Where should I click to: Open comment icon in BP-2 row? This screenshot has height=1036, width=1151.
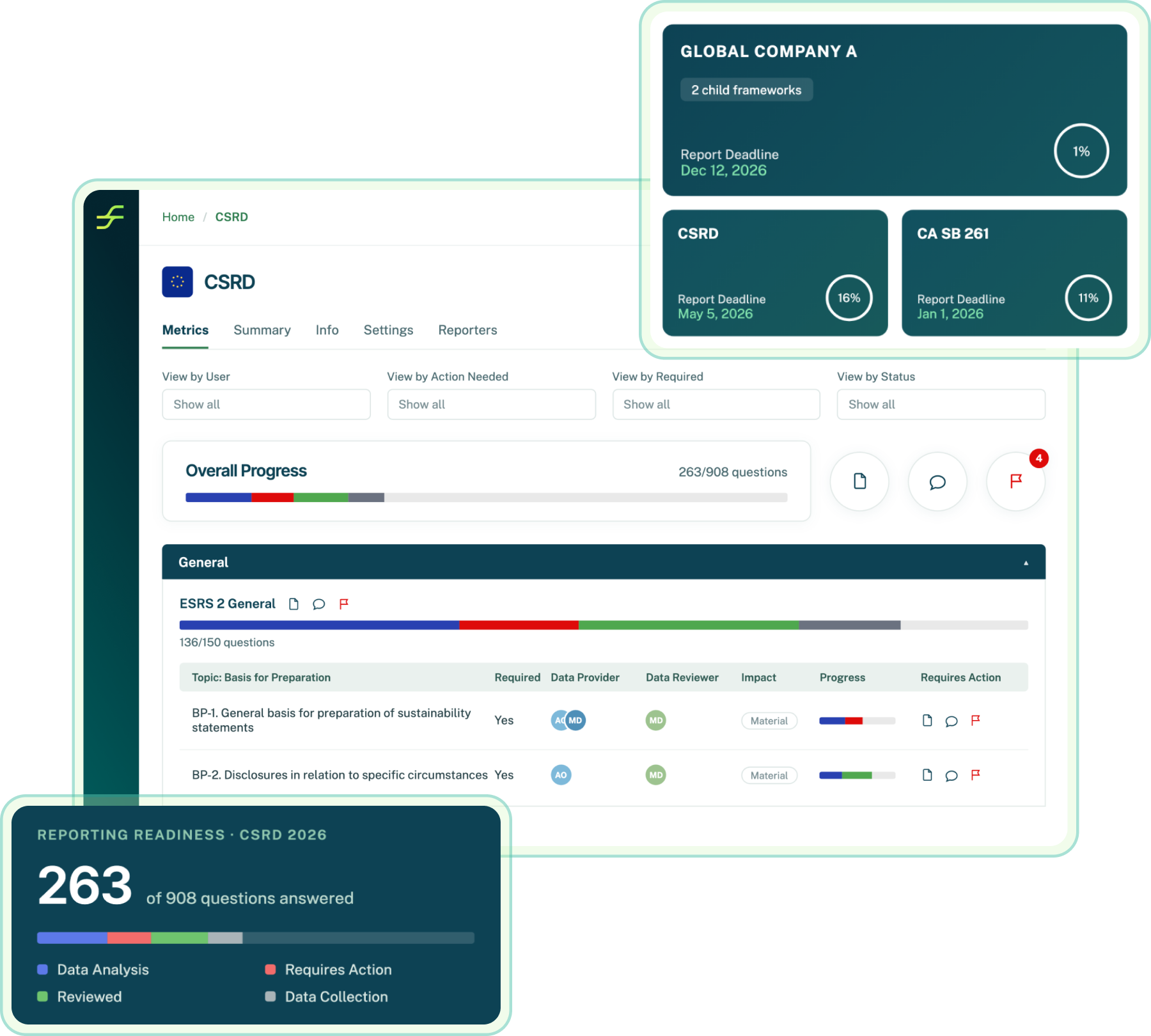(951, 776)
